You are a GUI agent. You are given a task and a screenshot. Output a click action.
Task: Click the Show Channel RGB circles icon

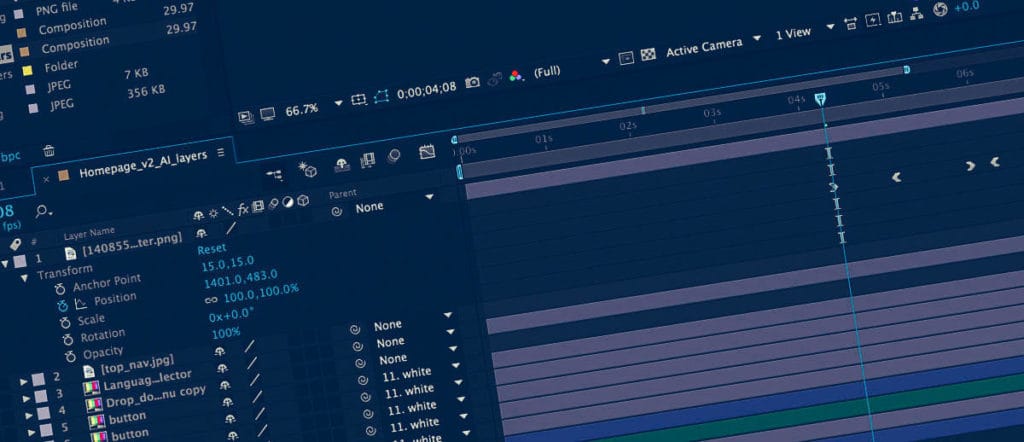tap(516, 76)
